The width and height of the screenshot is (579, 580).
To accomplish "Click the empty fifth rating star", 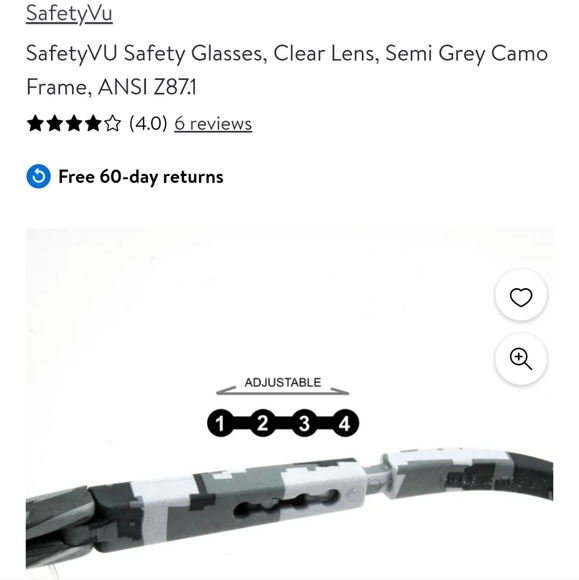I will (112, 124).
